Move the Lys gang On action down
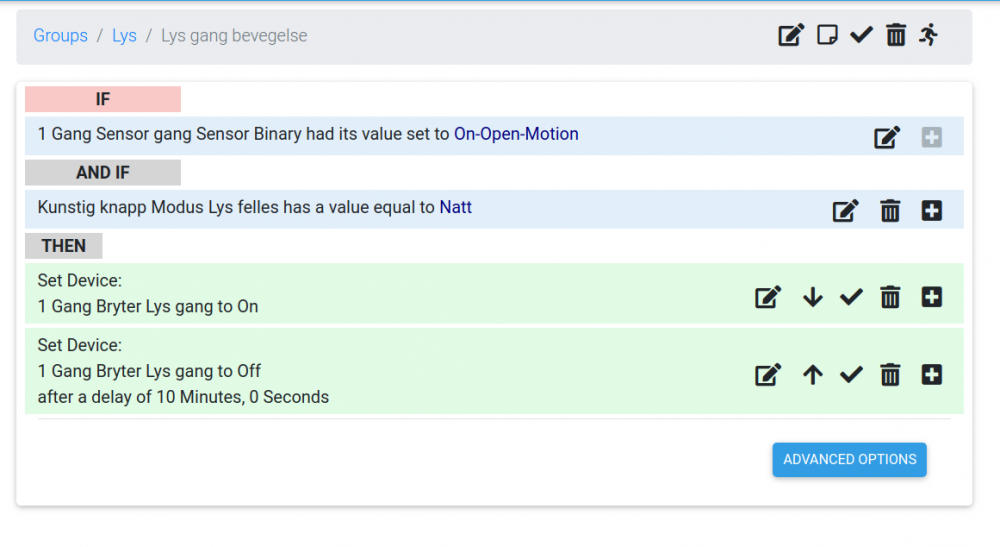This screenshot has width=1000, height=547. [x=813, y=297]
